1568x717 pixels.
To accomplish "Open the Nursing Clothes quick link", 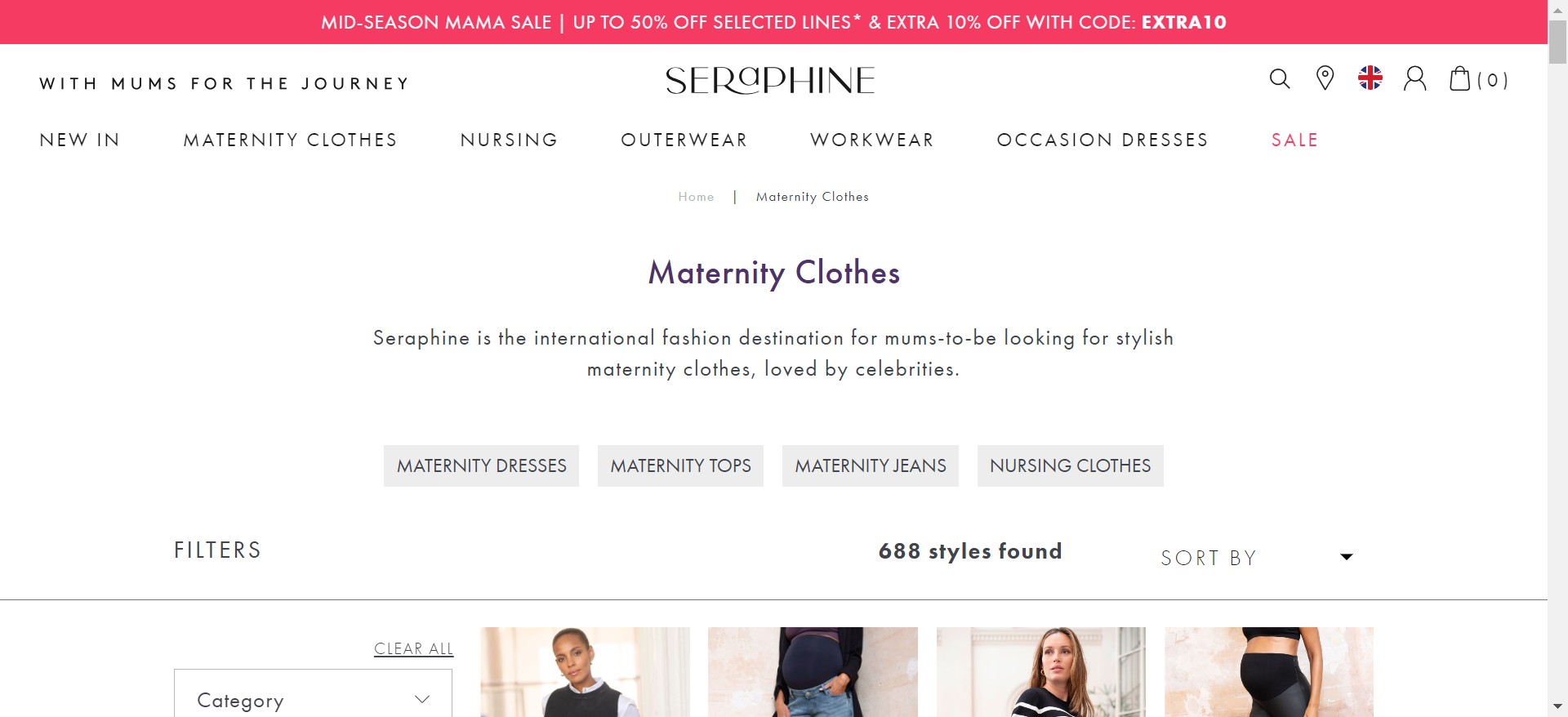I will [1070, 465].
